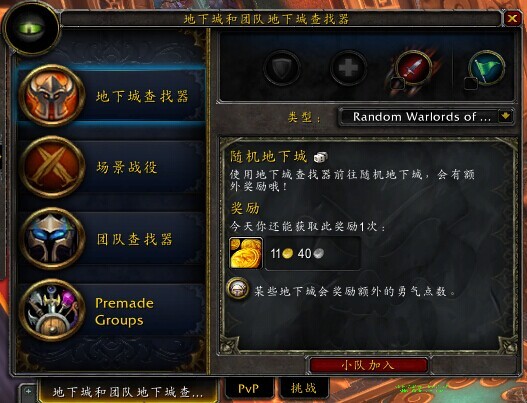Viewport: 527px width, 403px height.
Task: Select the tank role shield icon
Action: tap(282, 68)
